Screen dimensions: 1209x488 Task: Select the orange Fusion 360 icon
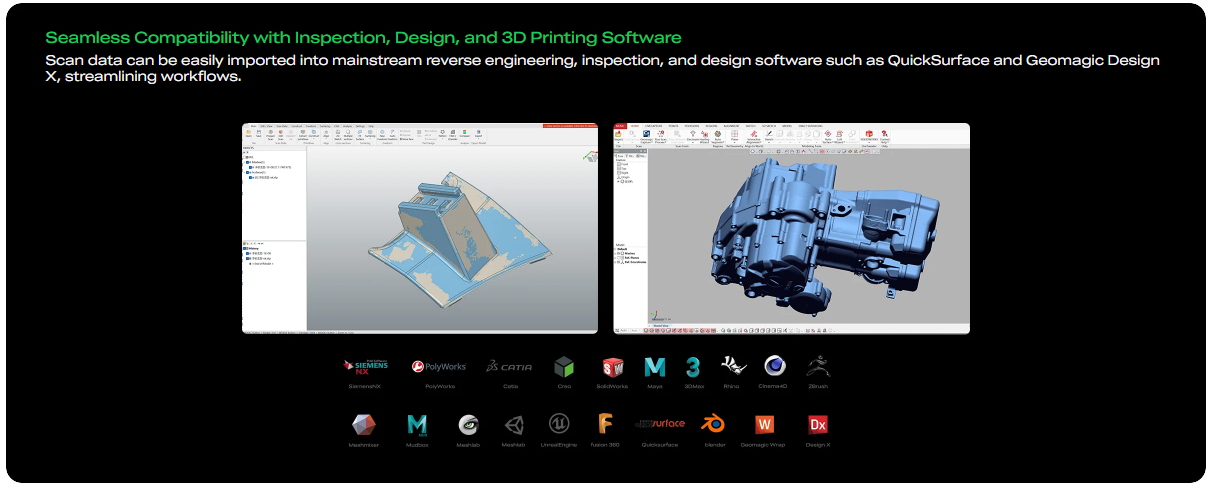(x=605, y=424)
